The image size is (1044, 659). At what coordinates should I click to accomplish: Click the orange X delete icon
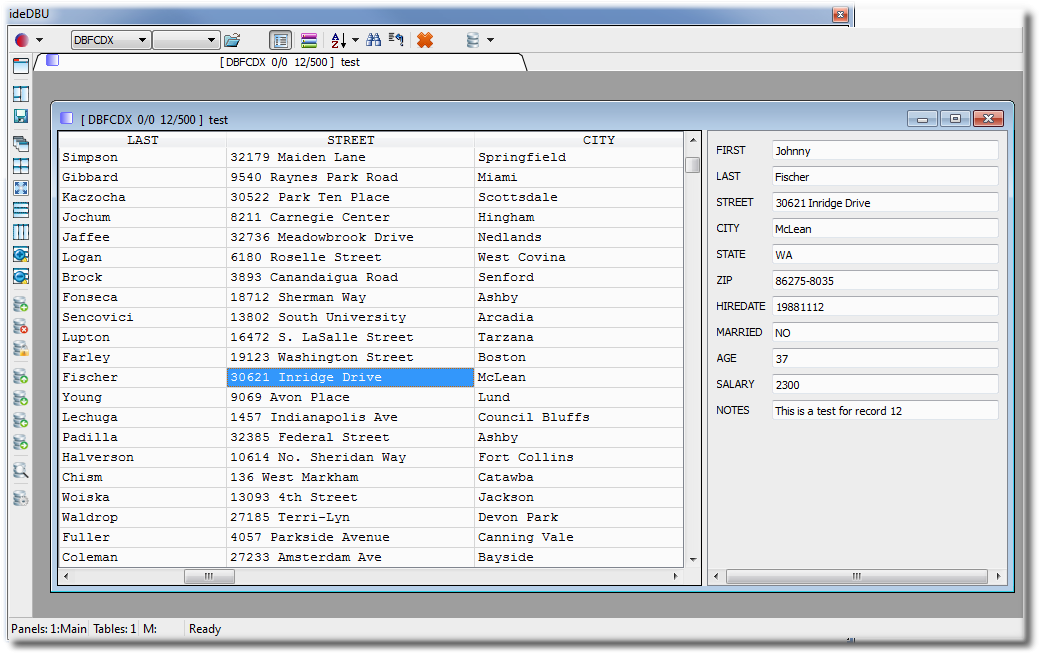425,40
